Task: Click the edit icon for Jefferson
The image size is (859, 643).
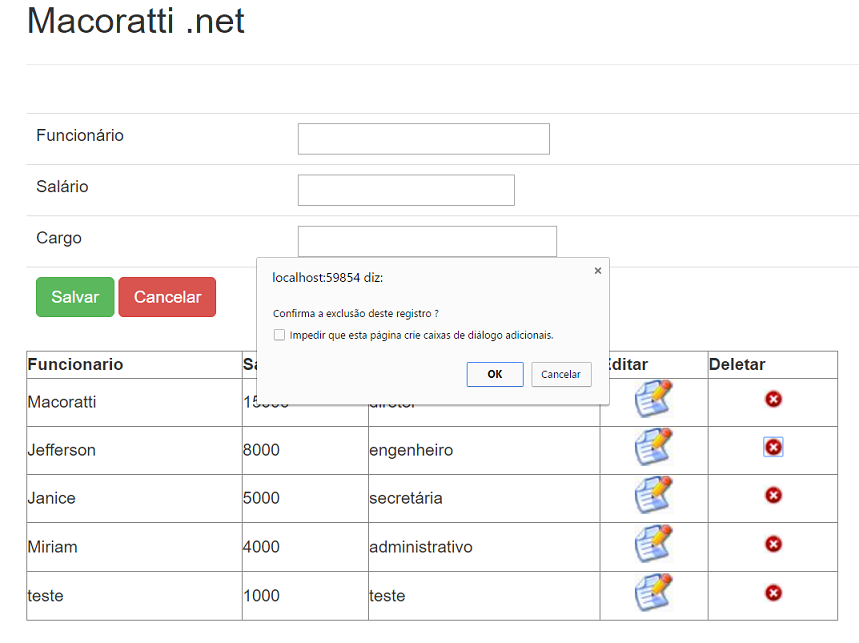Action: click(x=653, y=447)
